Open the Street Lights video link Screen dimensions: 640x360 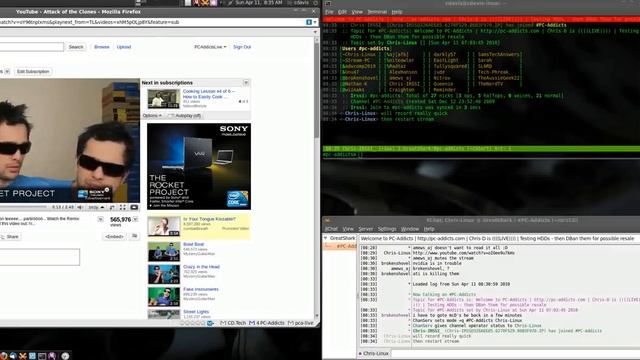[196, 311]
